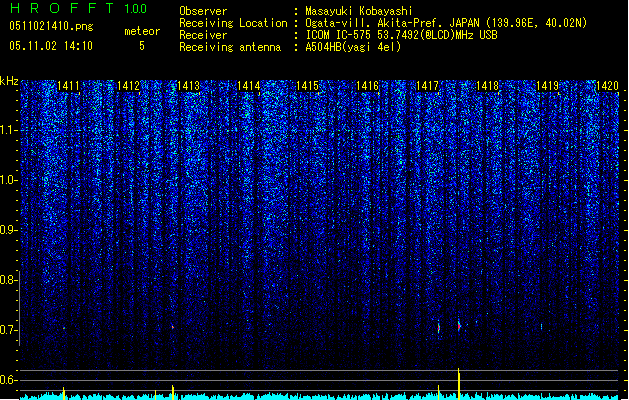Click the 1420 time marker
The image size is (629, 400).
(x=607, y=86)
